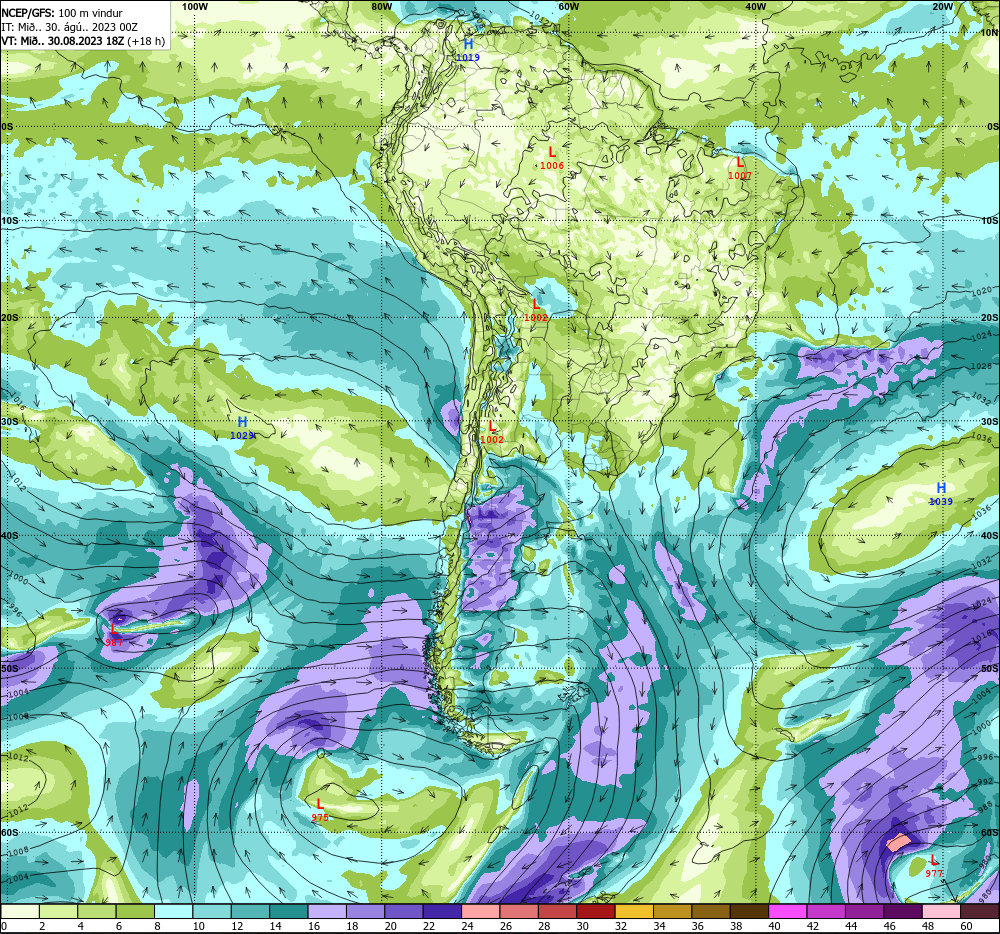The width and height of the screenshot is (1000, 934).
Task: Select the lavender legend swatch between 16 and 18
Action: point(327,911)
